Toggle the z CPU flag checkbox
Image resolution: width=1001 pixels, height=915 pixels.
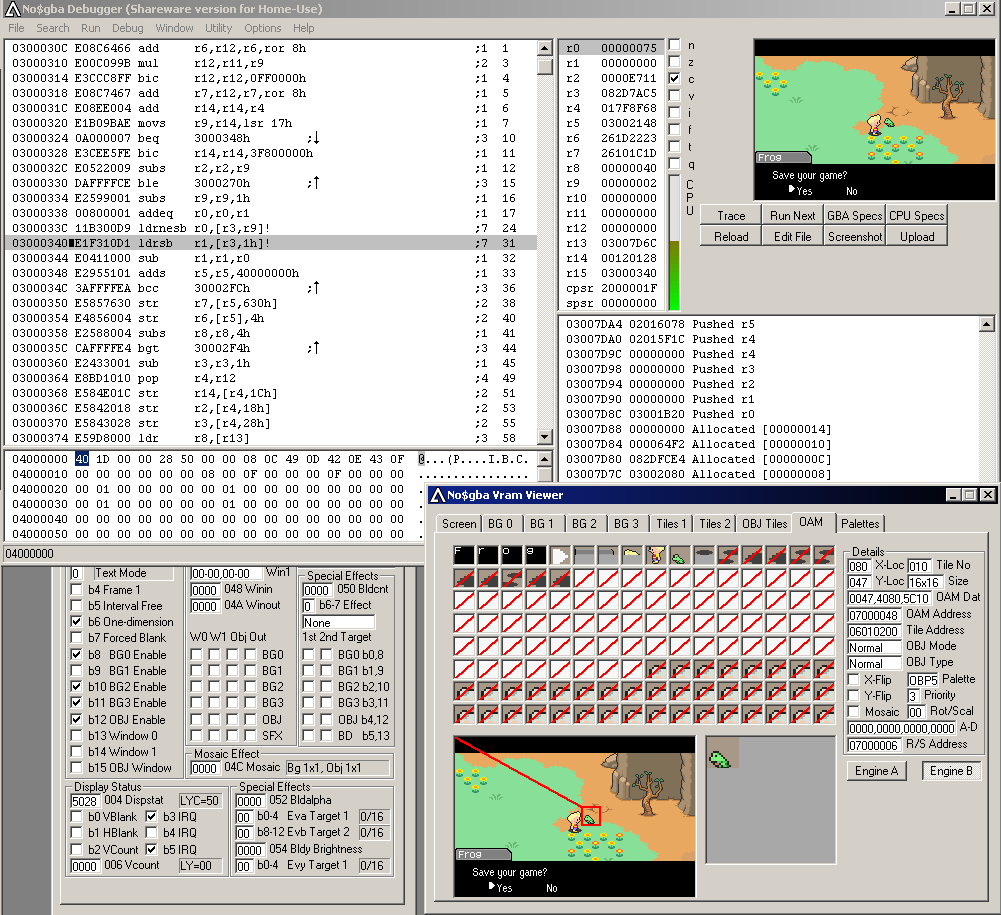coord(674,61)
